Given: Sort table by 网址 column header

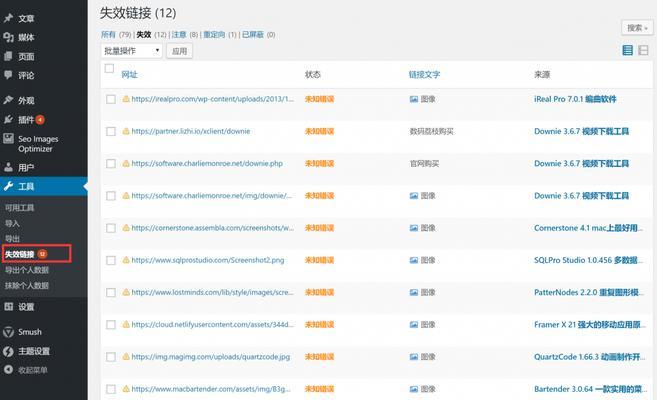Looking at the screenshot, I should [129, 75].
